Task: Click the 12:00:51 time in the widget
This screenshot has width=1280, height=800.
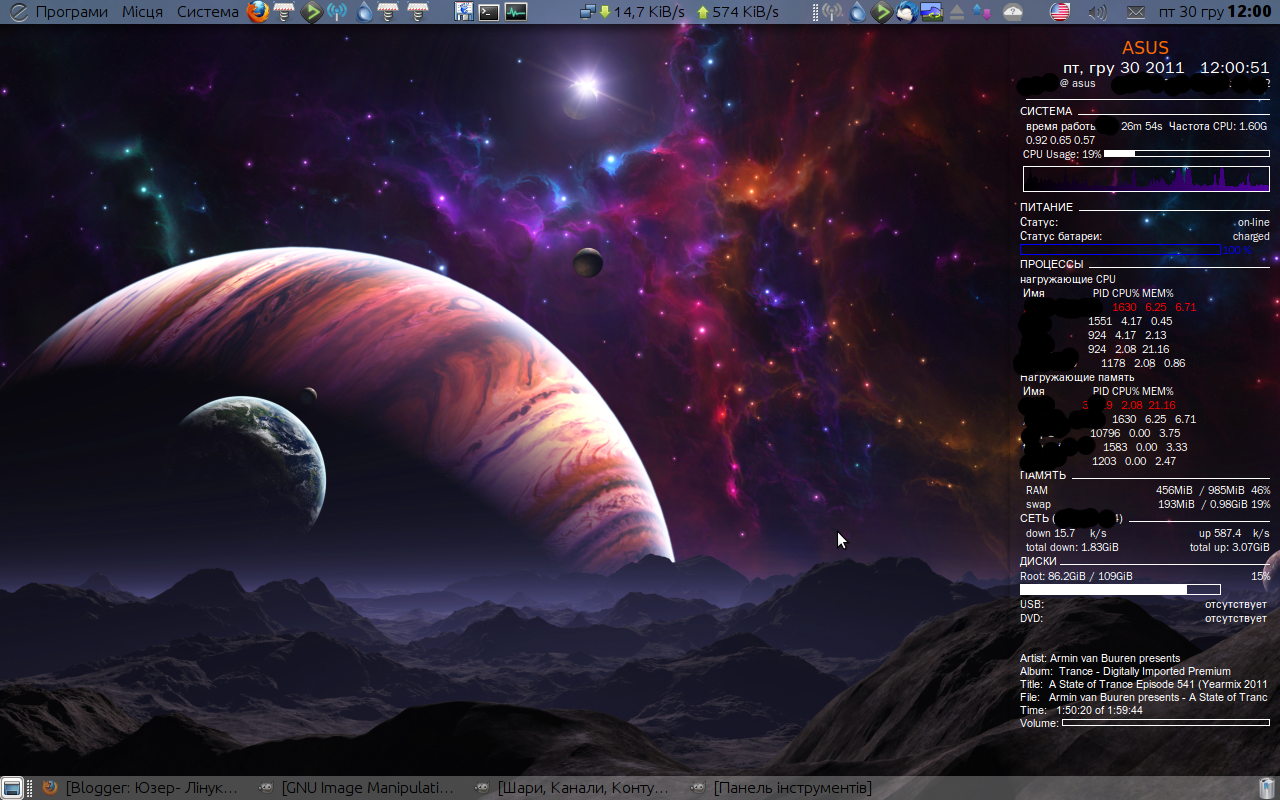Action: (1234, 68)
